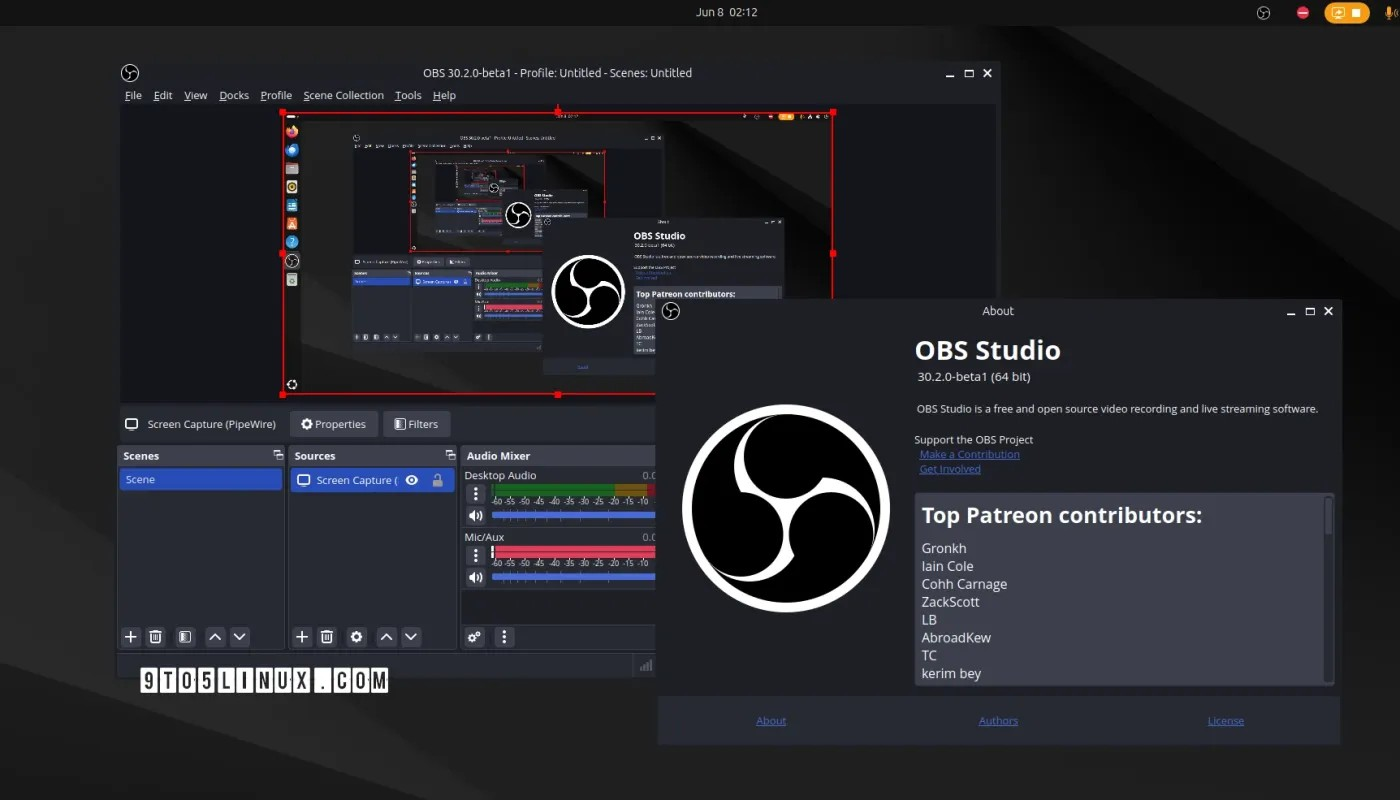Click the Filters button
This screenshot has height=800, width=1400.
[416, 424]
